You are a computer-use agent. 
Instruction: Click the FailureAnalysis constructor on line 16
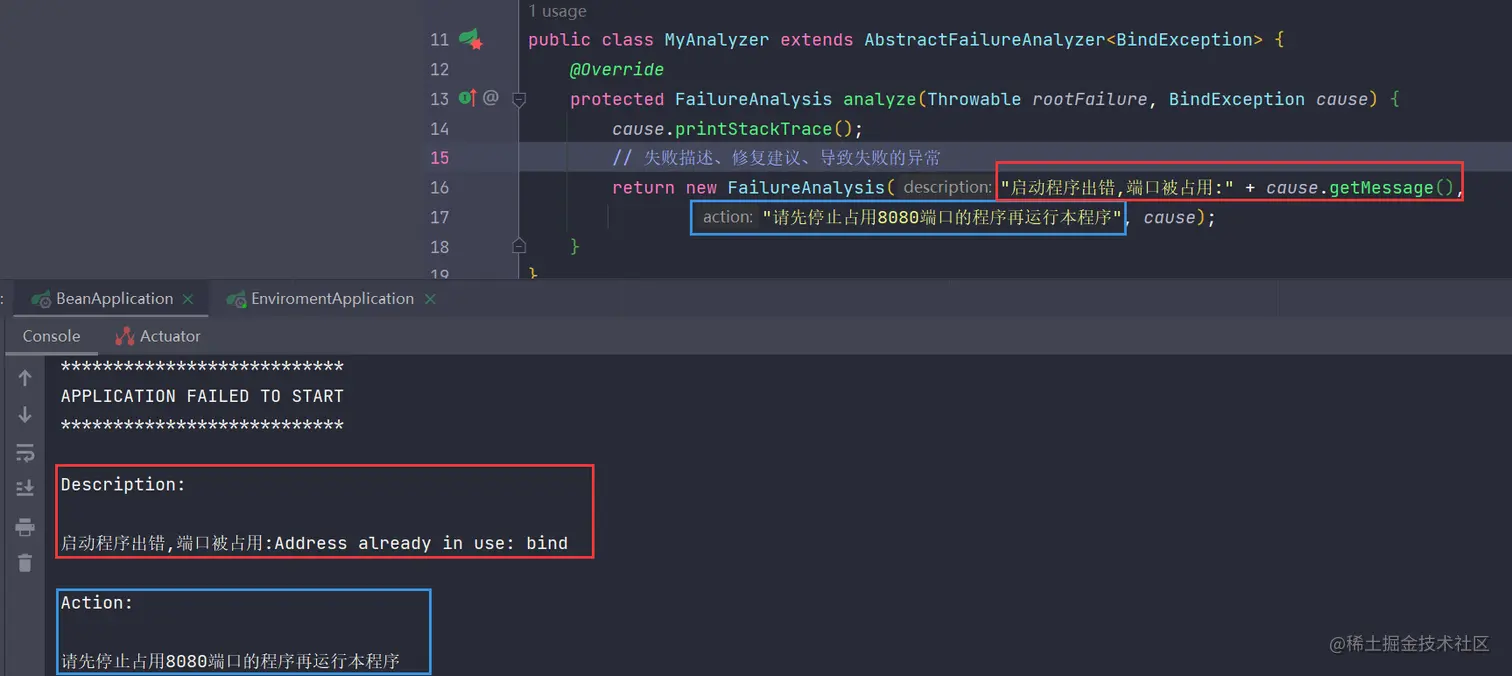pyautogui.click(x=806, y=188)
